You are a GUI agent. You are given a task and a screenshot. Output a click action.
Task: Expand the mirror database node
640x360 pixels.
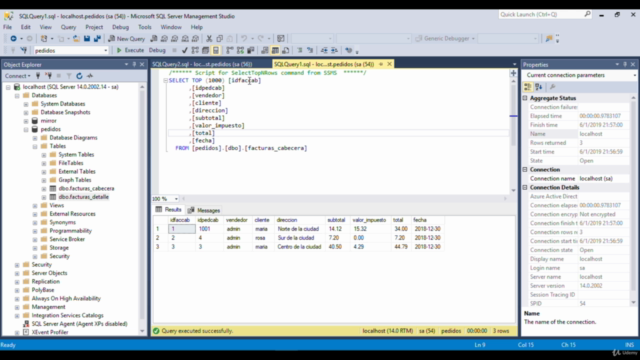tap(26, 121)
